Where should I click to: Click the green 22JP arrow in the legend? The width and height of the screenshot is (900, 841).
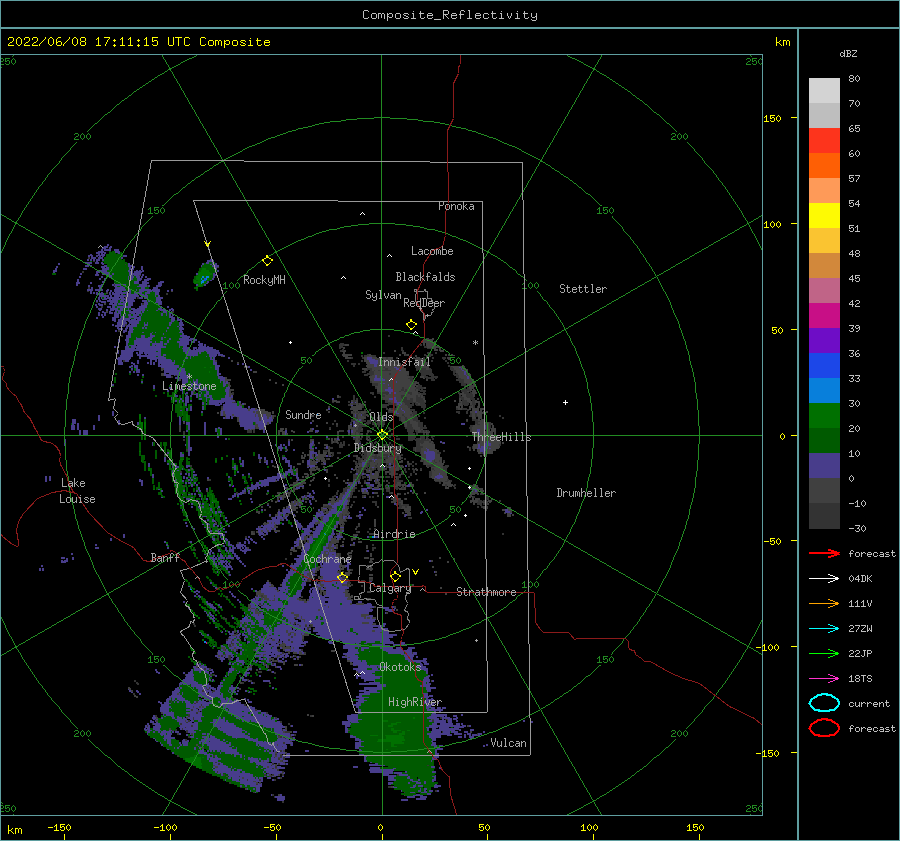click(824, 653)
